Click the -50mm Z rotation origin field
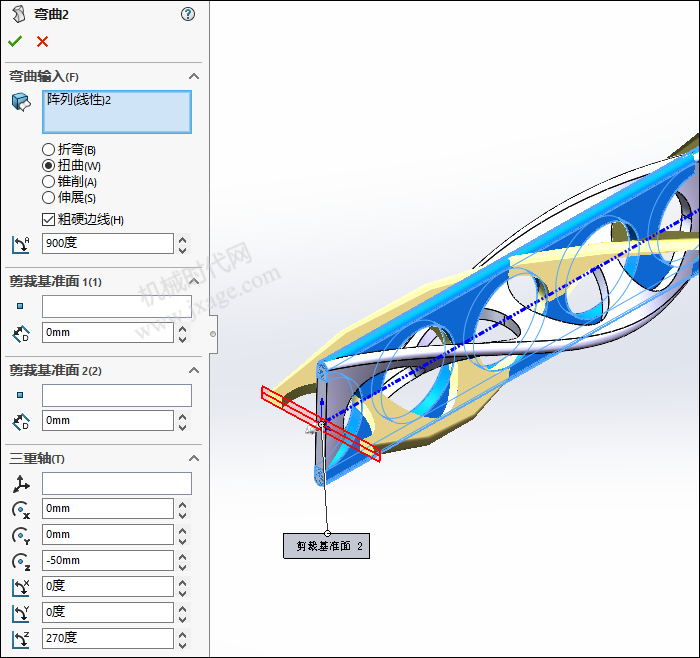The width and height of the screenshot is (700, 658). click(108, 560)
